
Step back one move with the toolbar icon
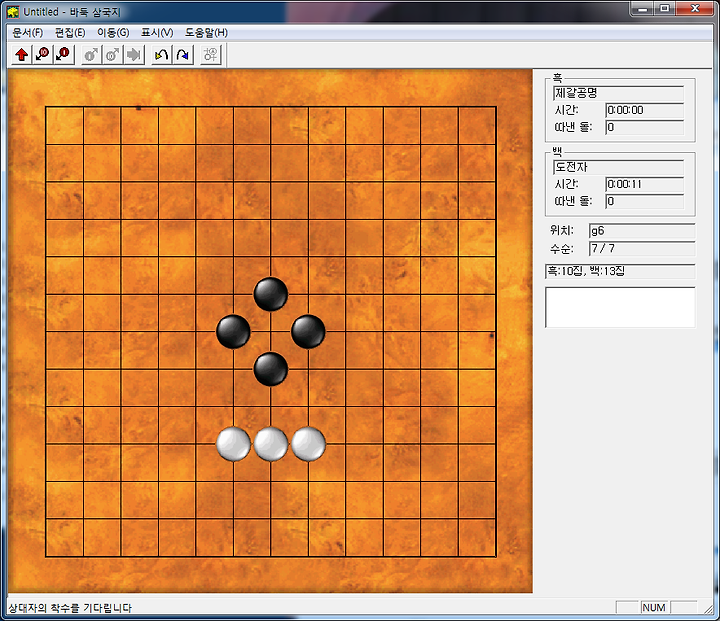64,55
